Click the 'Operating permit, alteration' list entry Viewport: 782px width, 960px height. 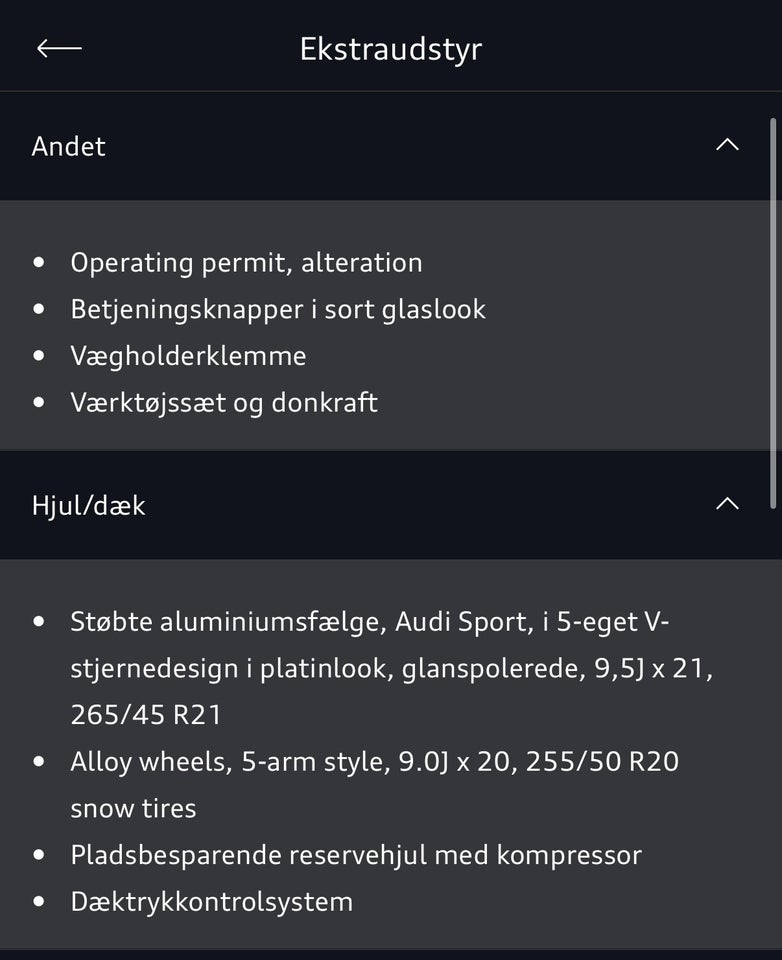tap(246, 262)
